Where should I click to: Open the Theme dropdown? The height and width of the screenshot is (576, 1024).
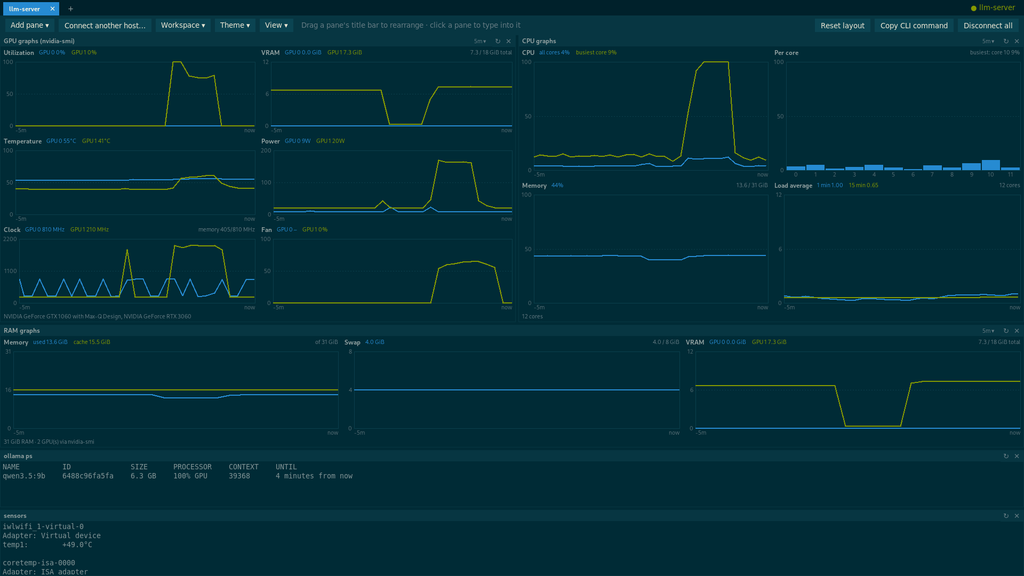[234, 25]
